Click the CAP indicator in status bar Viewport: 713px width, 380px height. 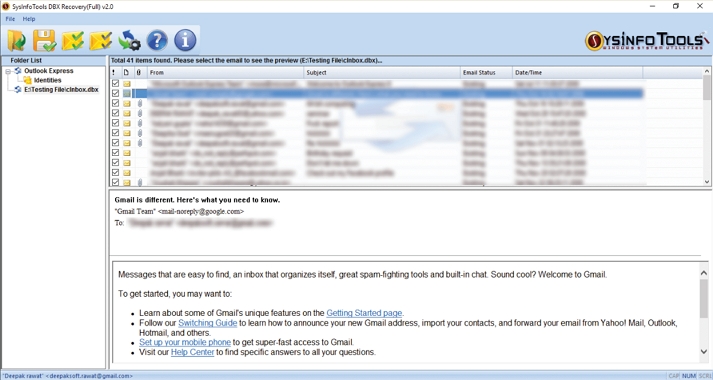point(673,376)
